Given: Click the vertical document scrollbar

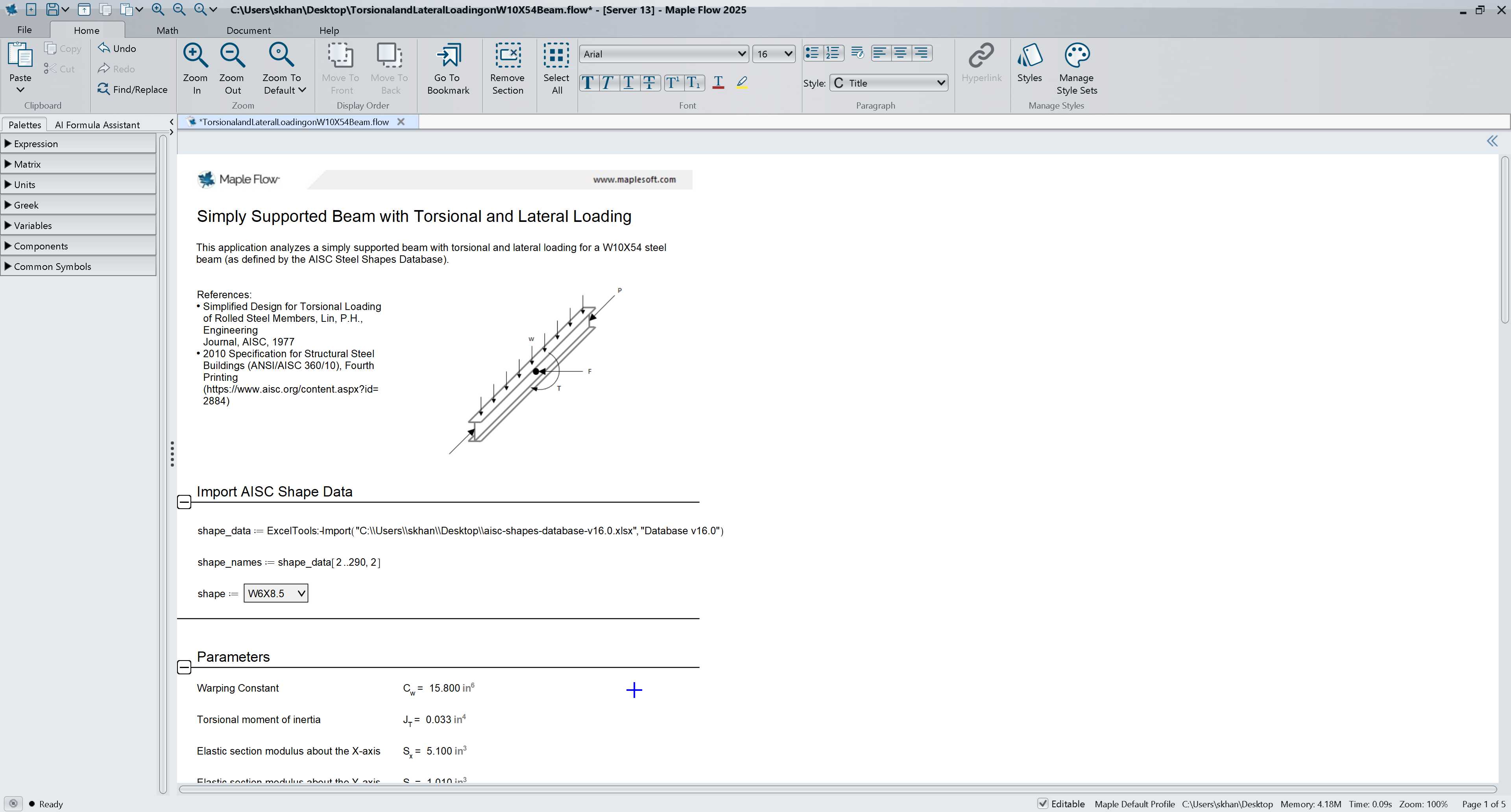Looking at the screenshot, I should [1505, 240].
